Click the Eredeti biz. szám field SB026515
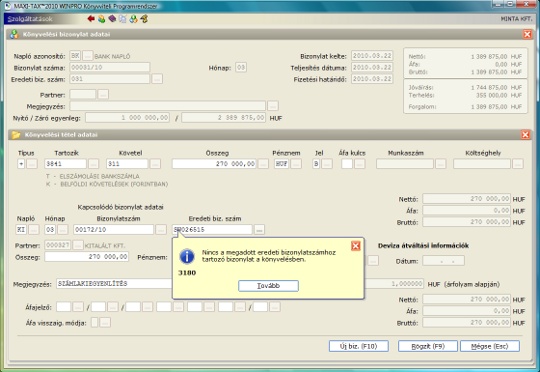 pos(212,230)
